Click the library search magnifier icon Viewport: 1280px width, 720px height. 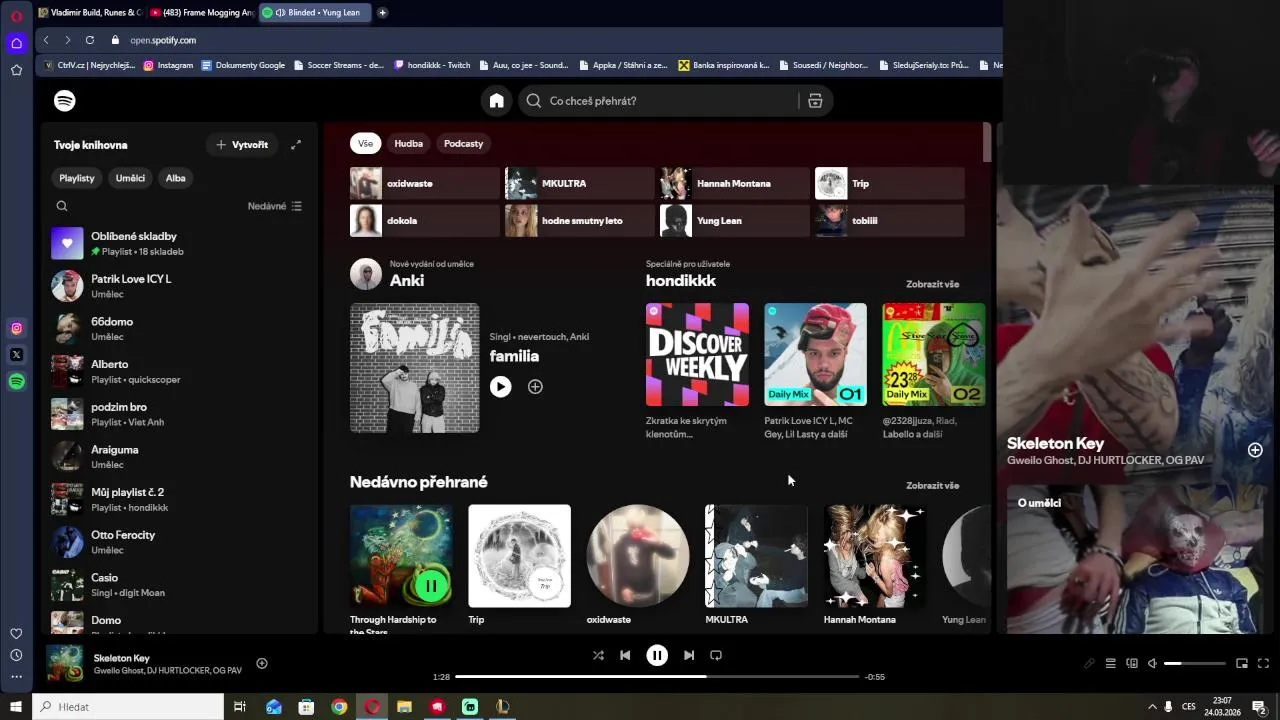coord(62,206)
